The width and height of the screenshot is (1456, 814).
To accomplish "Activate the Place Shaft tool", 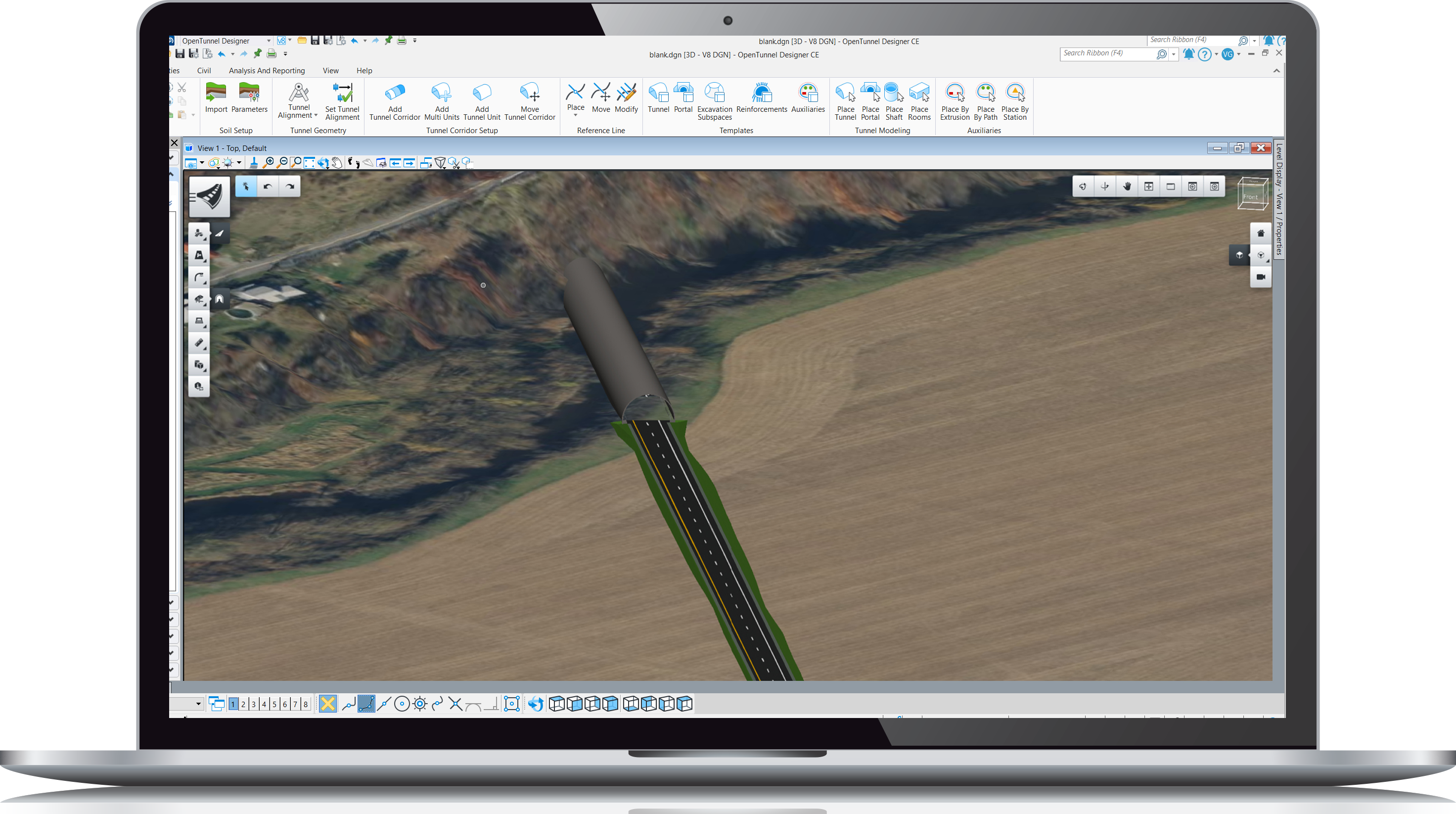I will (x=894, y=102).
